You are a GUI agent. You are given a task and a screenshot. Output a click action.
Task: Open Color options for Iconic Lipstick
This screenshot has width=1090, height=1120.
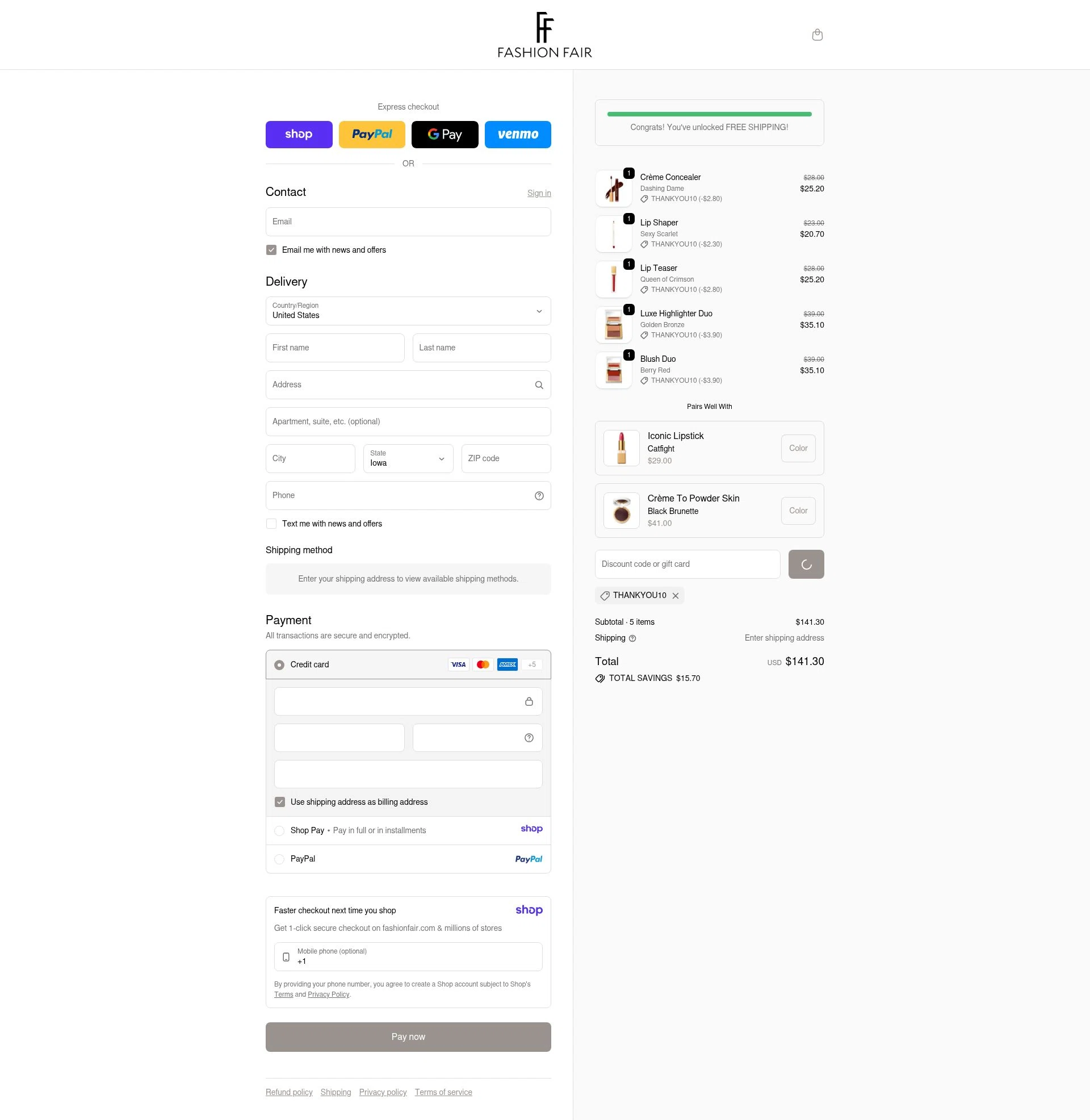798,448
